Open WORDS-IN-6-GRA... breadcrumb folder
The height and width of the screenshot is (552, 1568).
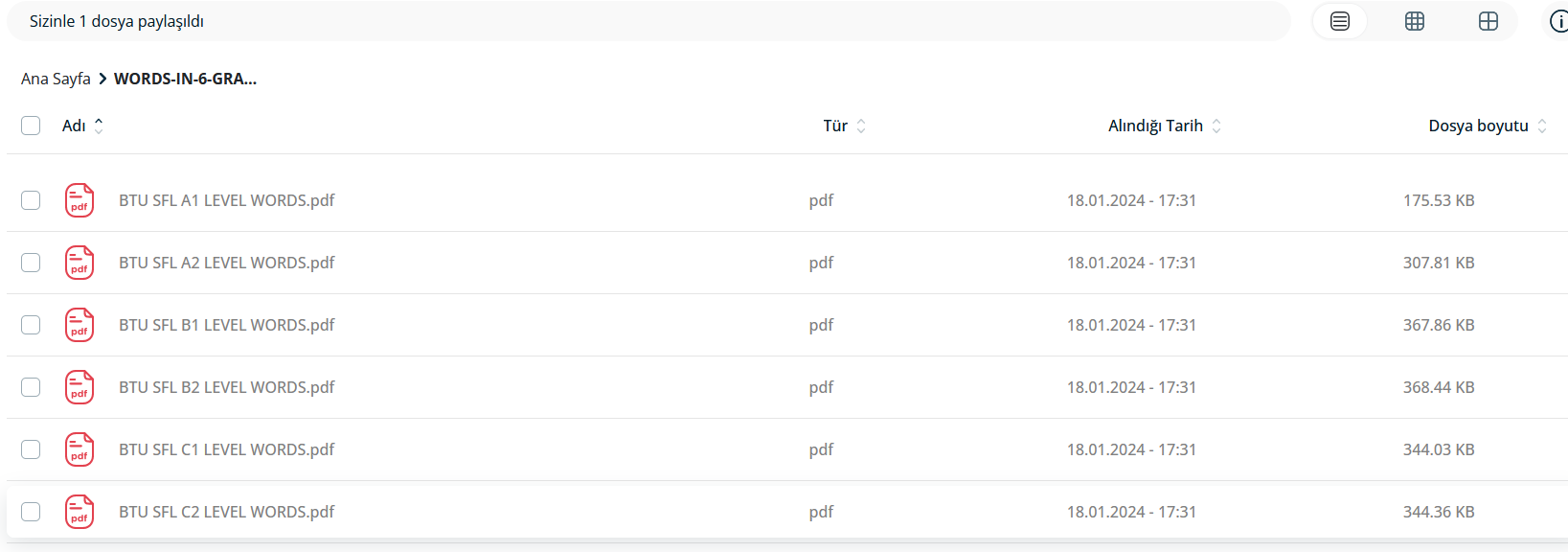pos(185,79)
